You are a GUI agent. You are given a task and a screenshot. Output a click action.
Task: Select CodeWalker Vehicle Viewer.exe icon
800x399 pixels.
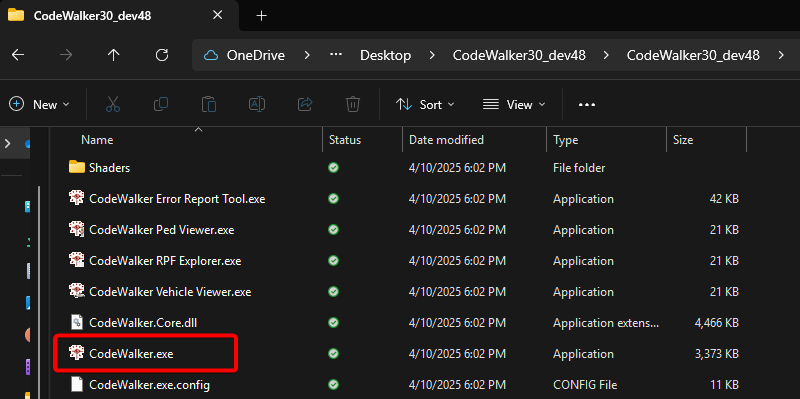coord(77,291)
